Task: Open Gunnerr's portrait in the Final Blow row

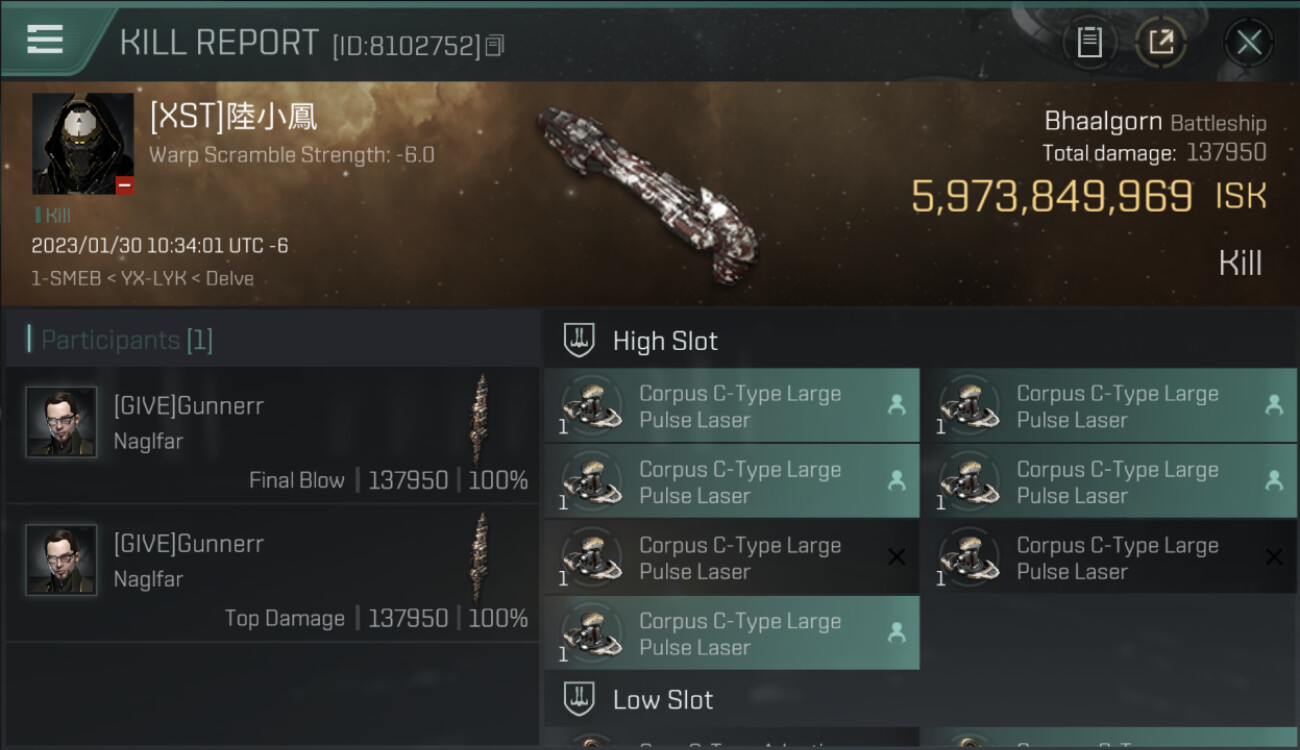Action: point(61,422)
